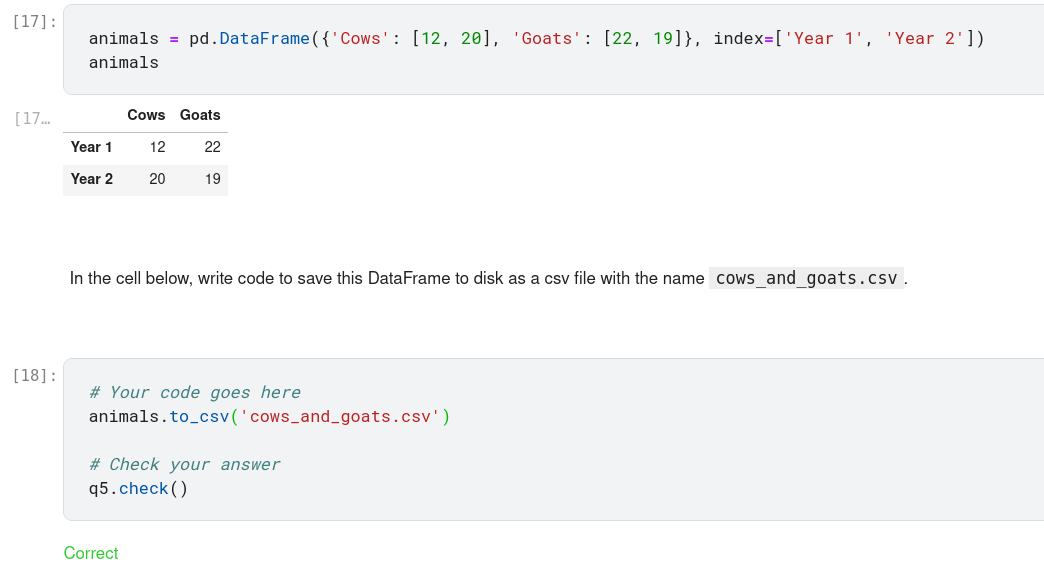Place cursor on the to_csv method call
This screenshot has width=1044, height=562.
[x=199, y=417]
